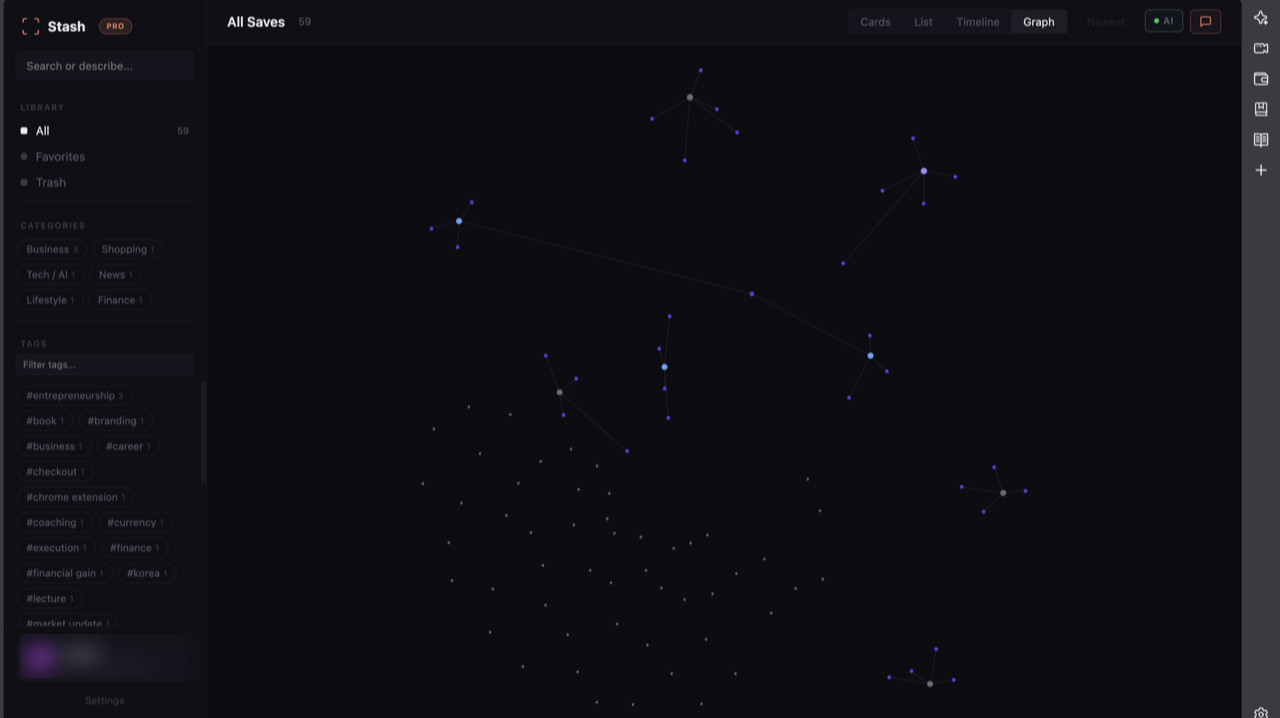
Task: Click the Search or describe field
Action: pyautogui.click(x=105, y=66)
